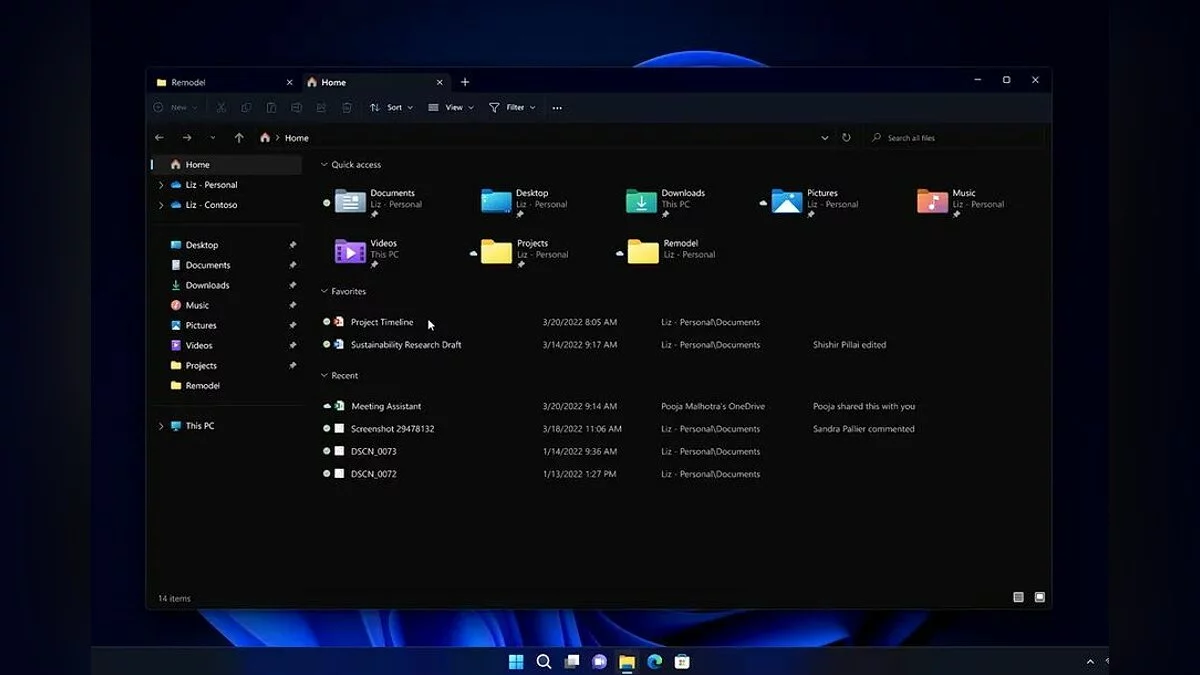Switch to large thumbnails view toggle
1200x675 pixels.
1039,597
